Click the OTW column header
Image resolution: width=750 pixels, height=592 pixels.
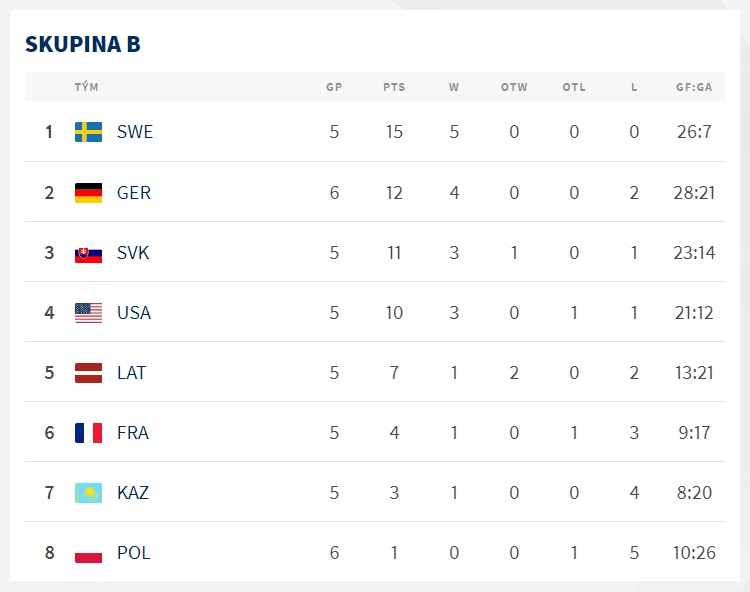[514, 87]
